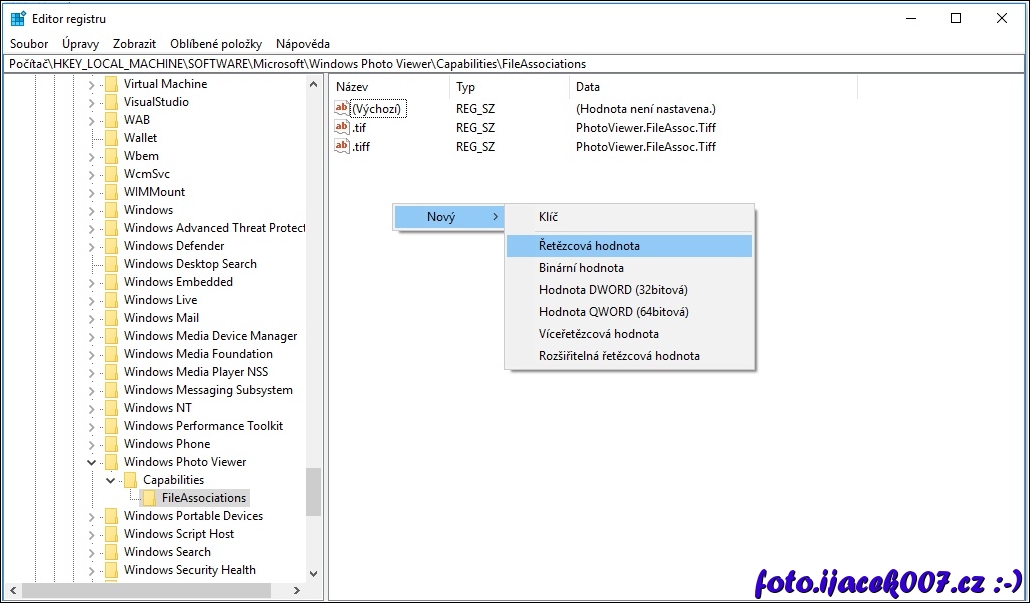Click the .tiff string value icon

tap(342, 146)
